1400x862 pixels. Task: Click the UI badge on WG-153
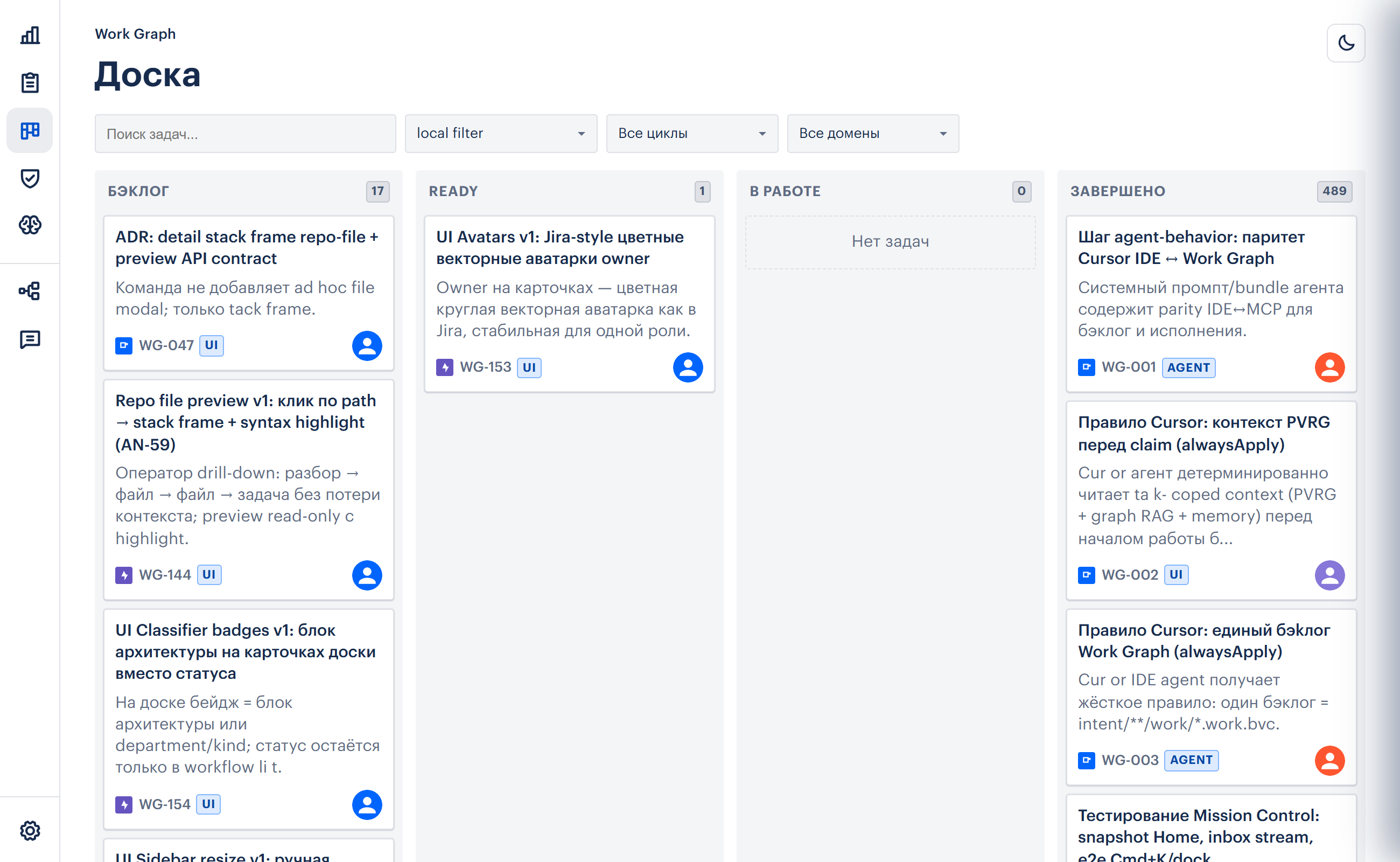coord(529,367)
